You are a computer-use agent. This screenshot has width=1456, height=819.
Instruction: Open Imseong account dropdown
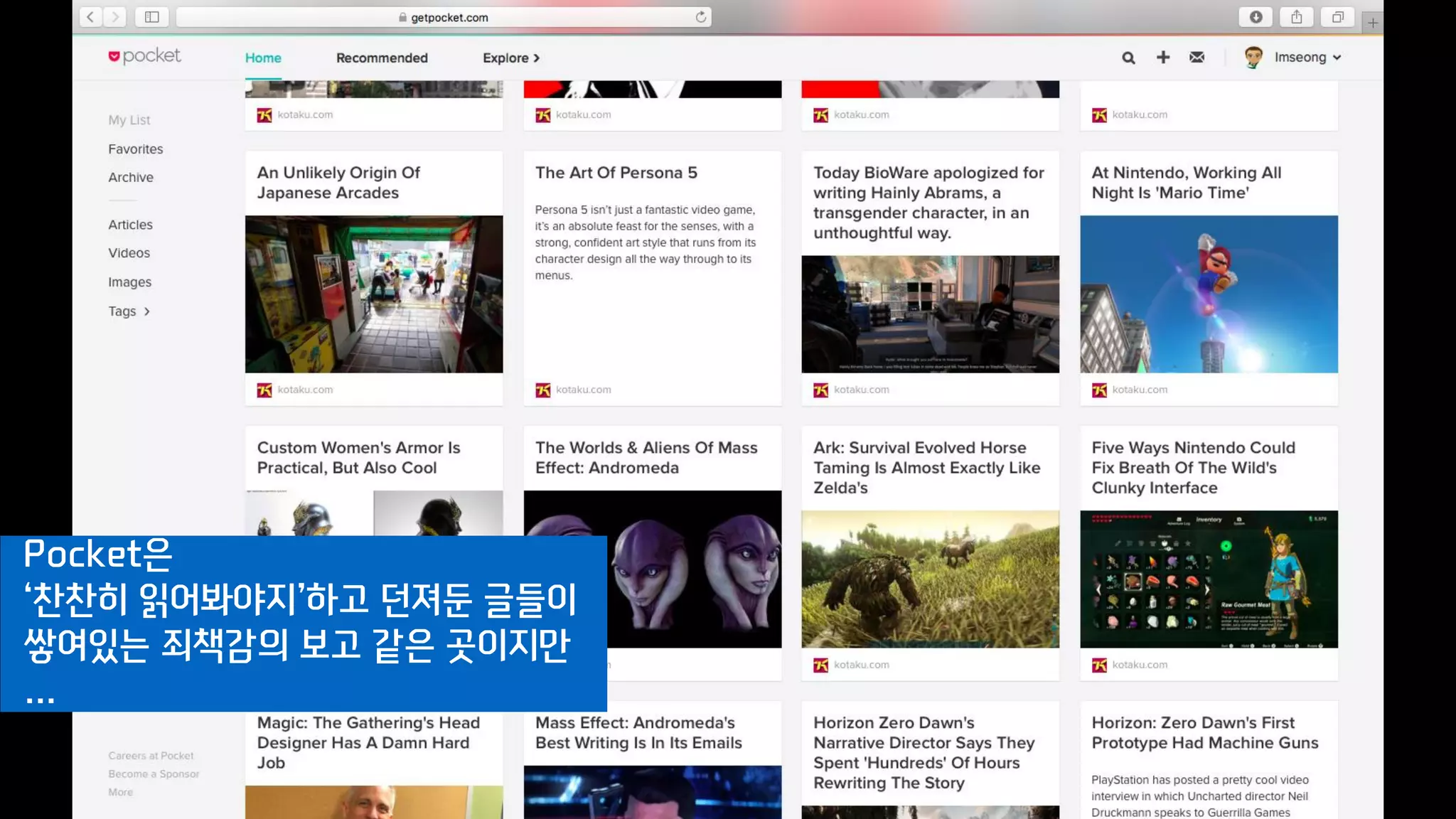click(x=1307, y=58)
